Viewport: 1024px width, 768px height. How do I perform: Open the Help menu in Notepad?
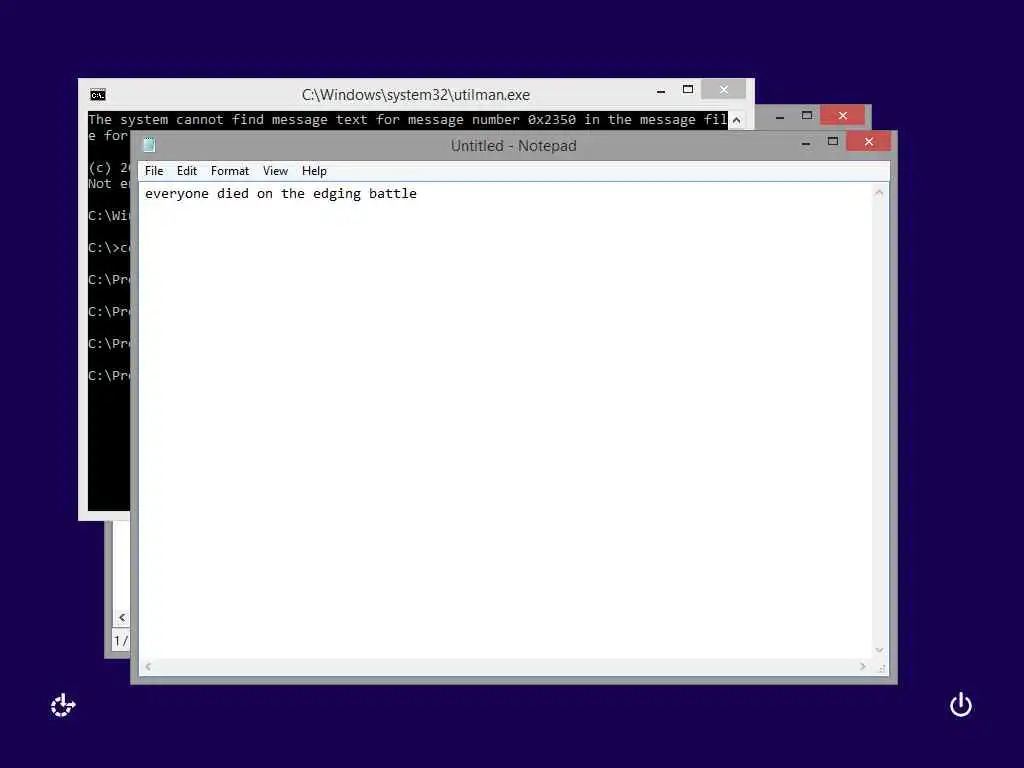(314, 171)
